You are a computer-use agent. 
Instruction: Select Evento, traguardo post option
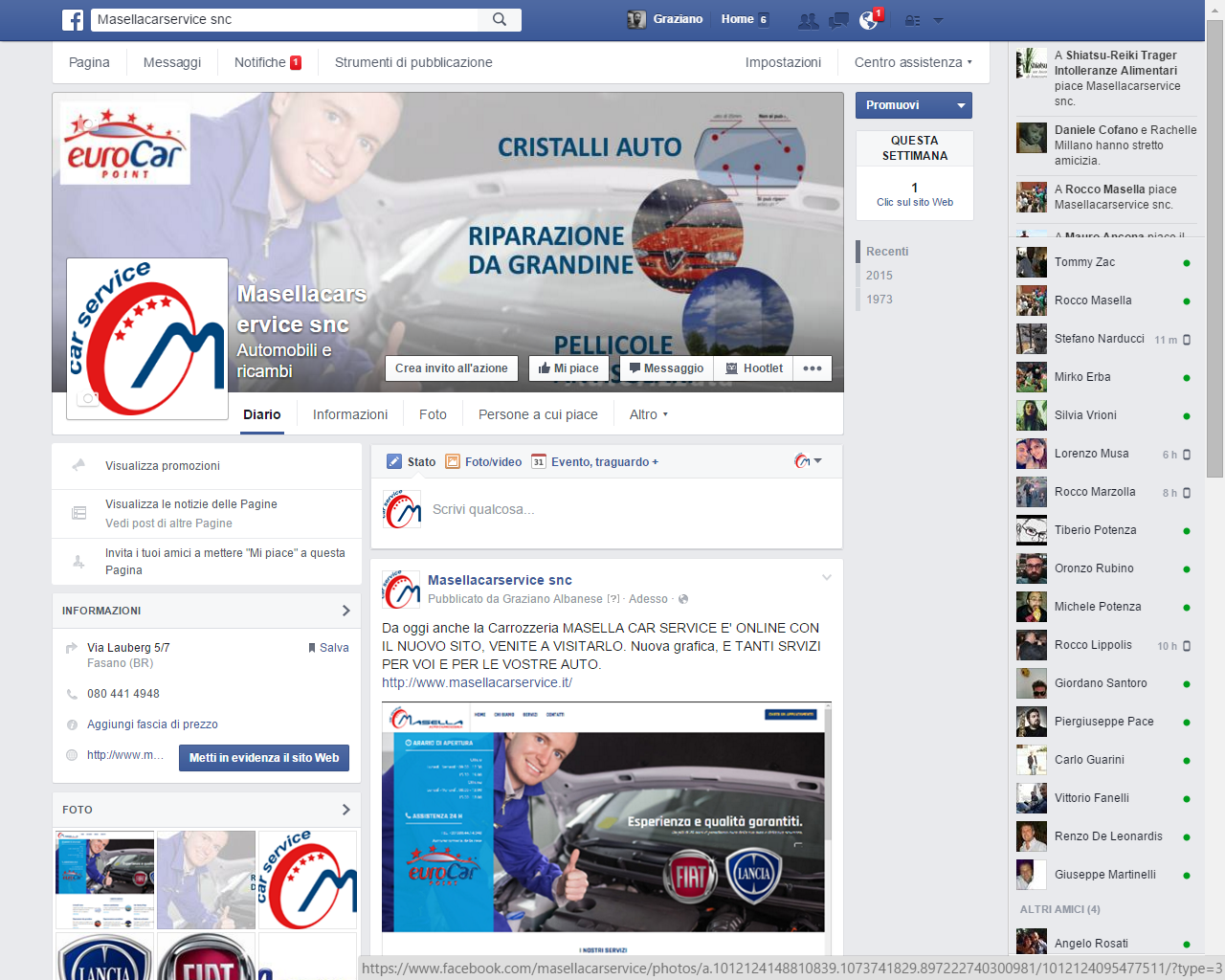(x=594, y=461)
